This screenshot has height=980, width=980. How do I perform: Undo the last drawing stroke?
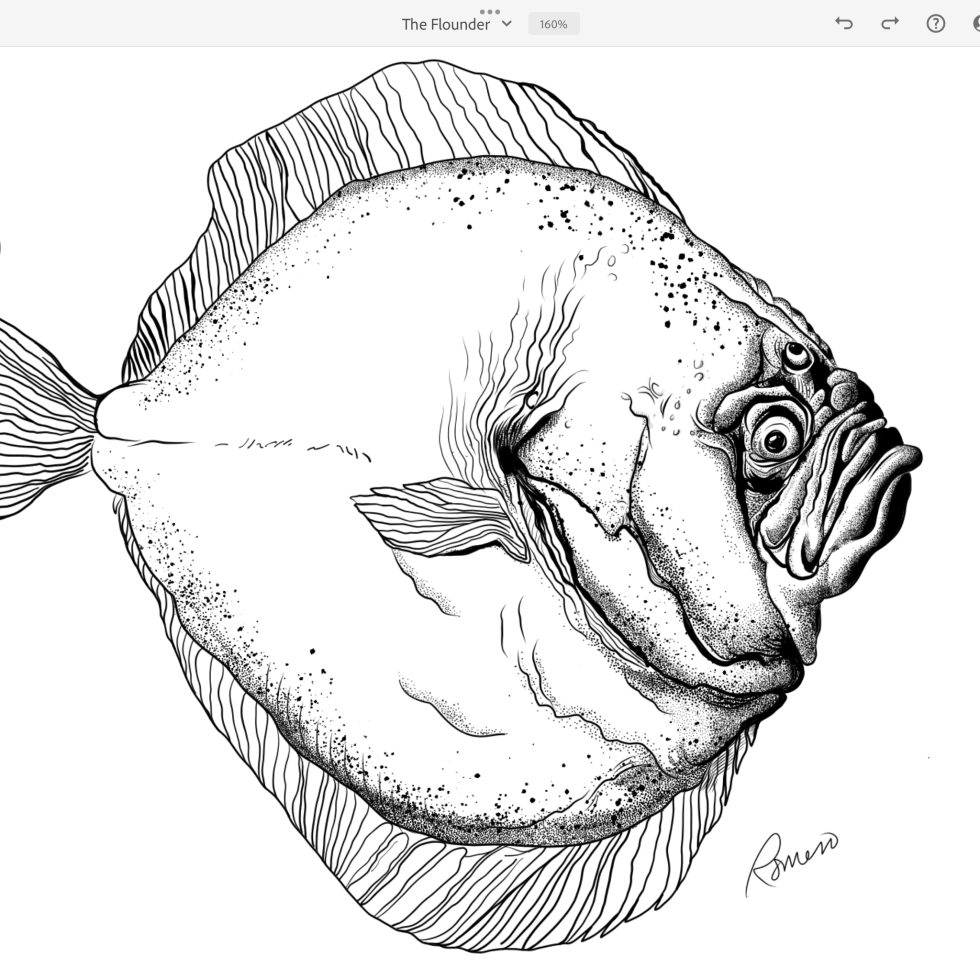point(844,24)
